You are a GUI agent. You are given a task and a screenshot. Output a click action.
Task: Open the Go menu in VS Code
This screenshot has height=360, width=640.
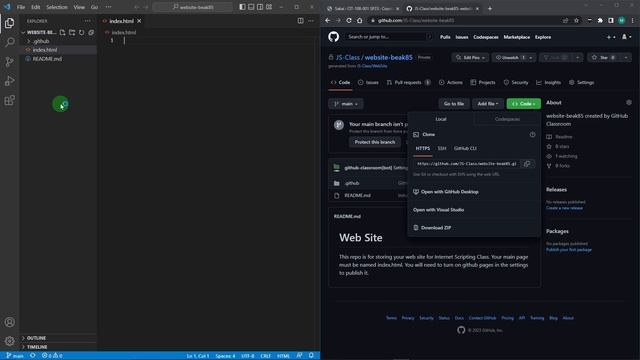click(x=94, y=7)
